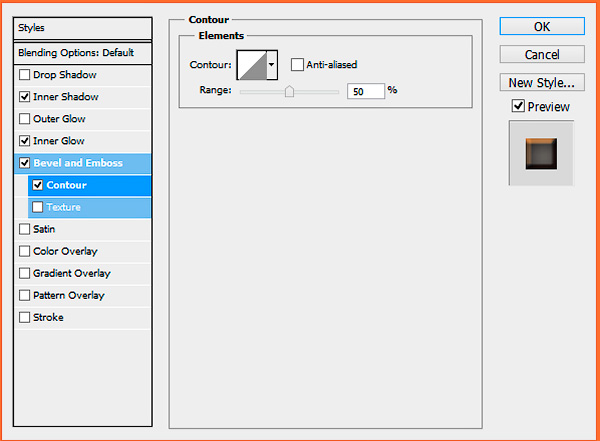Open the contour picker dropdown arrow
Viewport: 600px width, 441px height.
272,65
